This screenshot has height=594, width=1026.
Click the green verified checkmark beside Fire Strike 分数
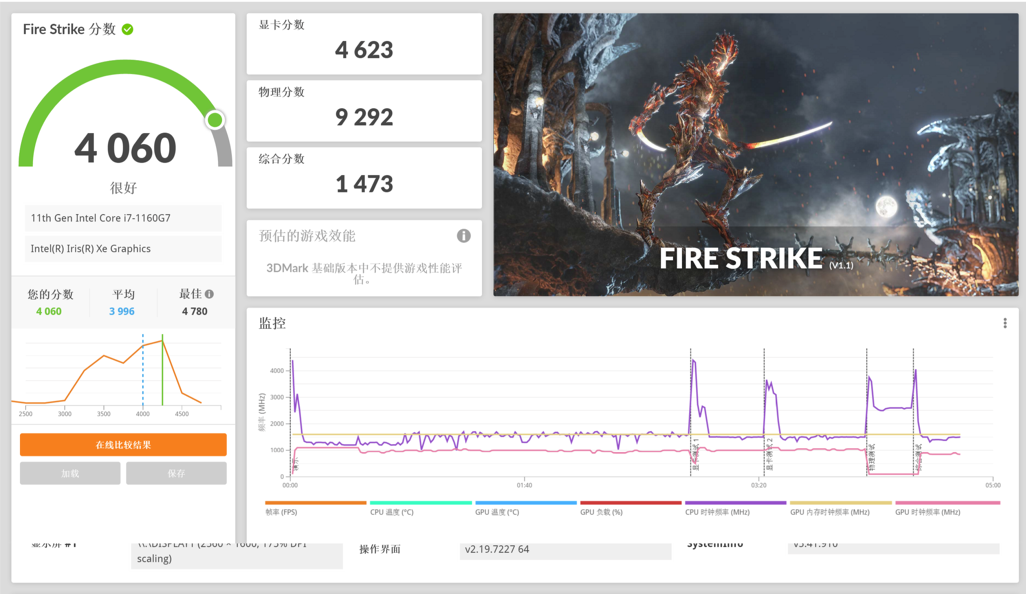(128, 29)
